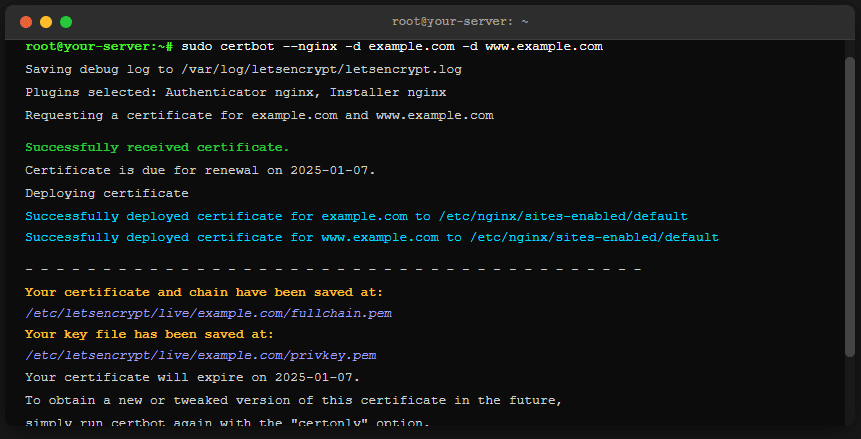Click the Requesting a certificate line

click(x=259, y=116)
